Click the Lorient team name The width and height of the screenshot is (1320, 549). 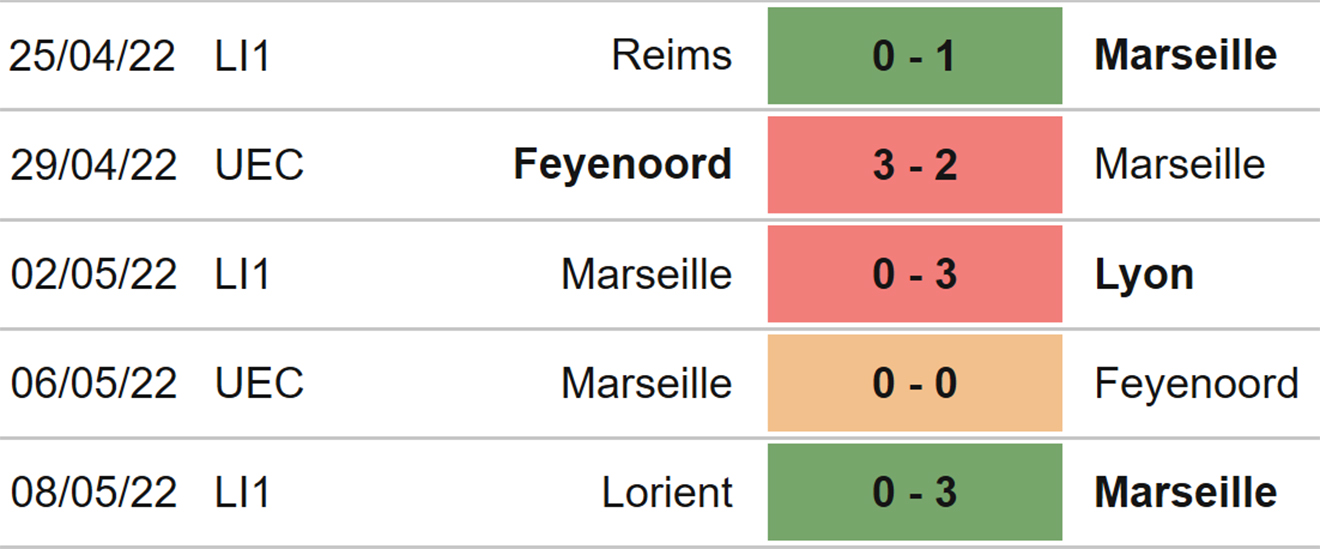click(x=667, y=493)
